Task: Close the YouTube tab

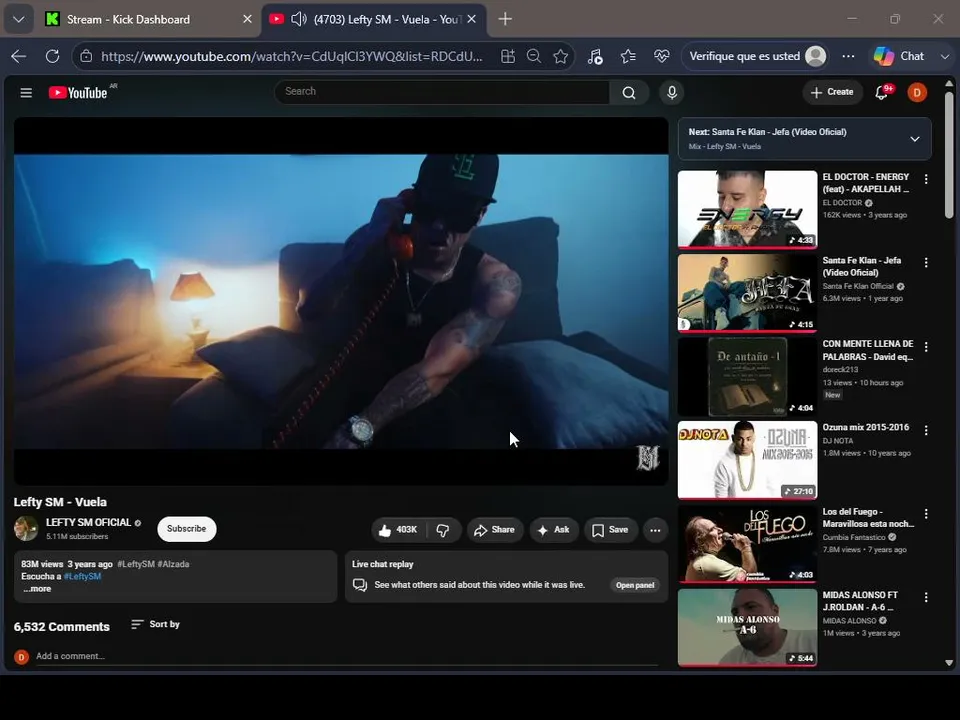Action: coord(471,19)
